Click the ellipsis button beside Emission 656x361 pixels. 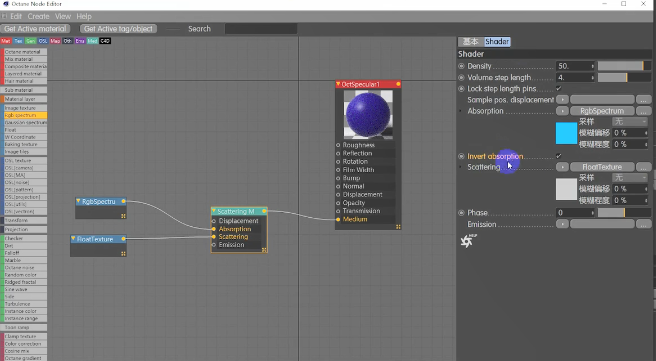(643, 224)
